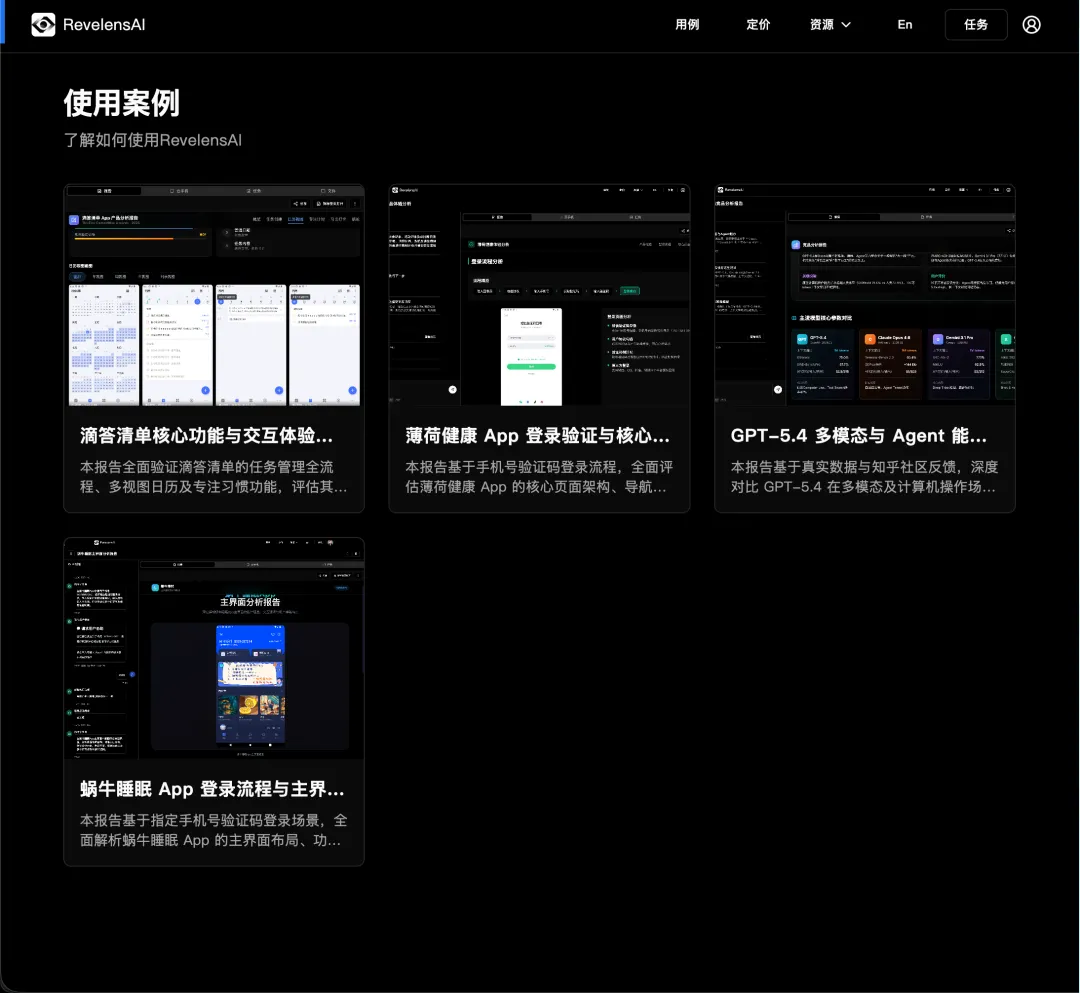The height and width of the screenshot is (993, 1080).
Task: Open the 薄荷健康 App case thumbnail
Action: point(539,295)
